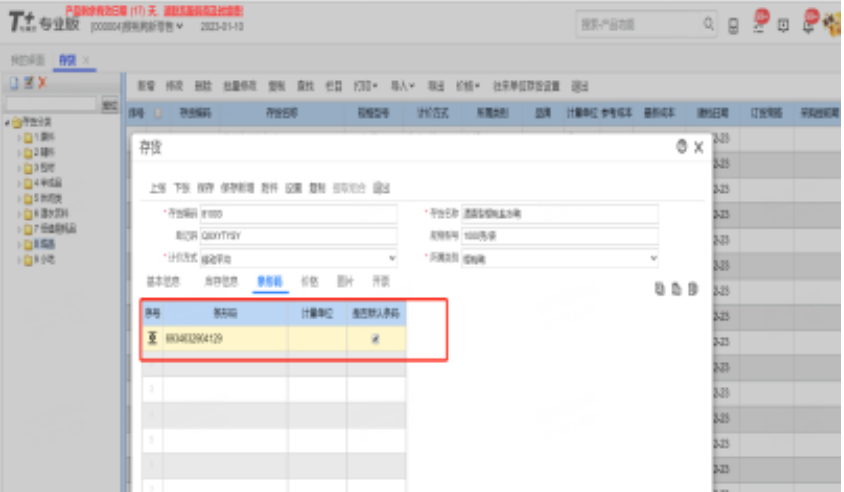Image resolution: width=844 pixels, height=492 pixels.
Task: Click the red X delete icon above tree
Action: [42, 82]
